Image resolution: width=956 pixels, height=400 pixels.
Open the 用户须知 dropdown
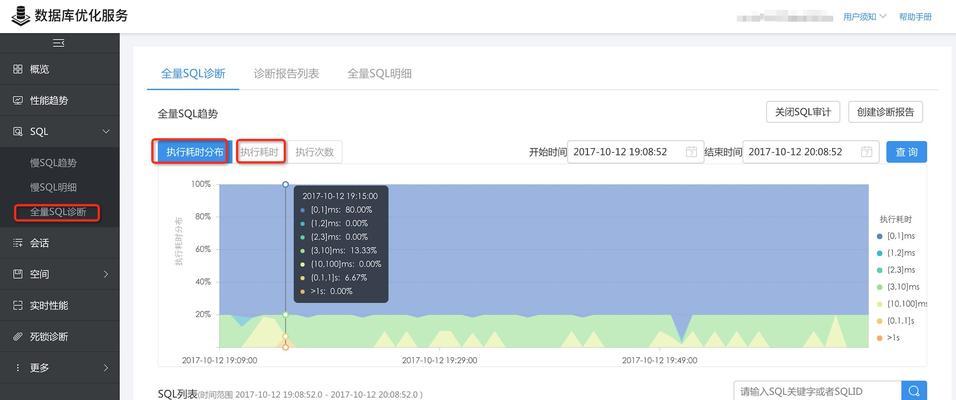[865, 17]
